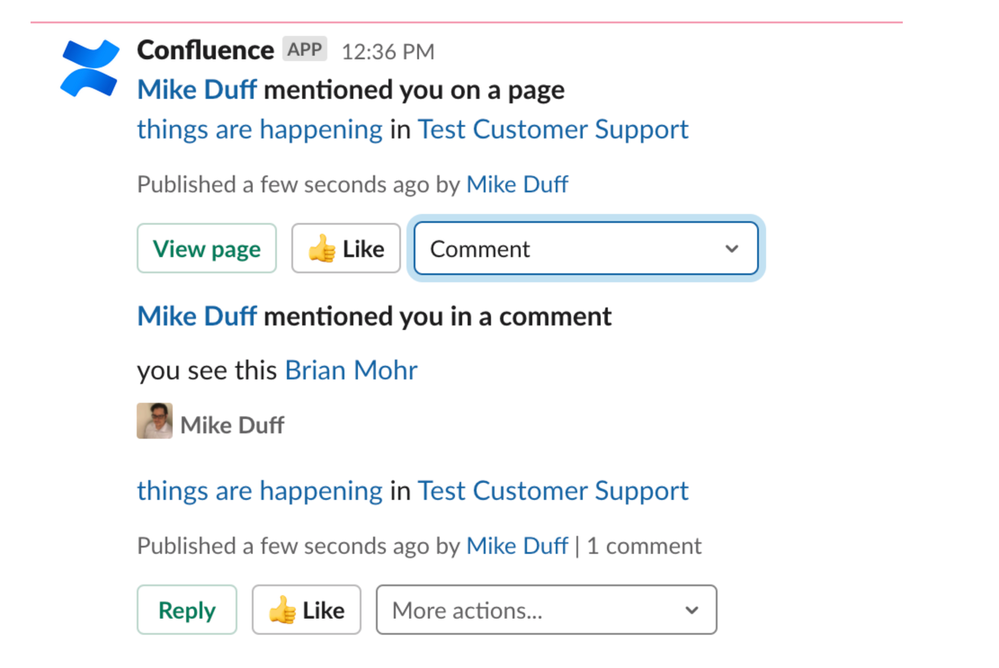Click the Confluence app name
Viewport: 999px width, 668px height.
[x=205, y=50]
